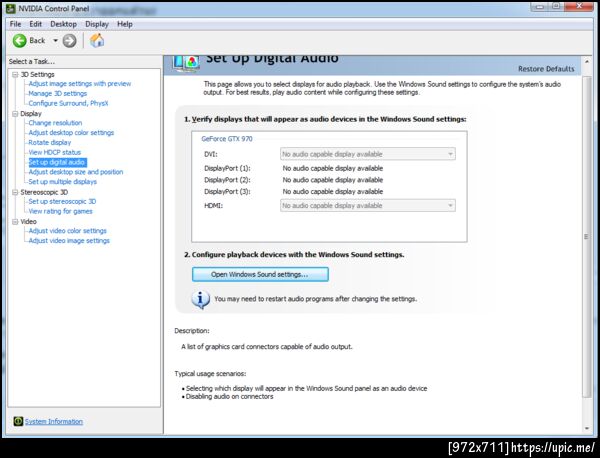Click the green Back arrow icon

[20, 41]
